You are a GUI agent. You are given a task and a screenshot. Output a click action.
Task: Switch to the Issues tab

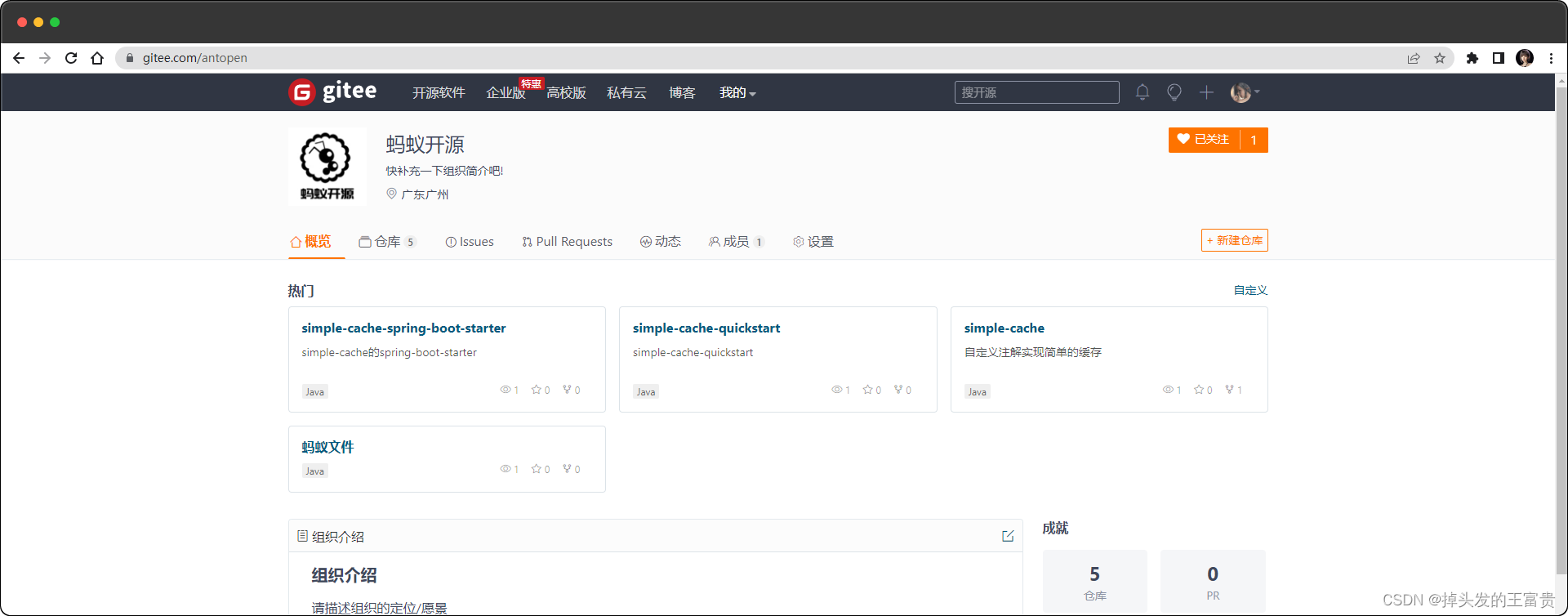pos(470,242)
